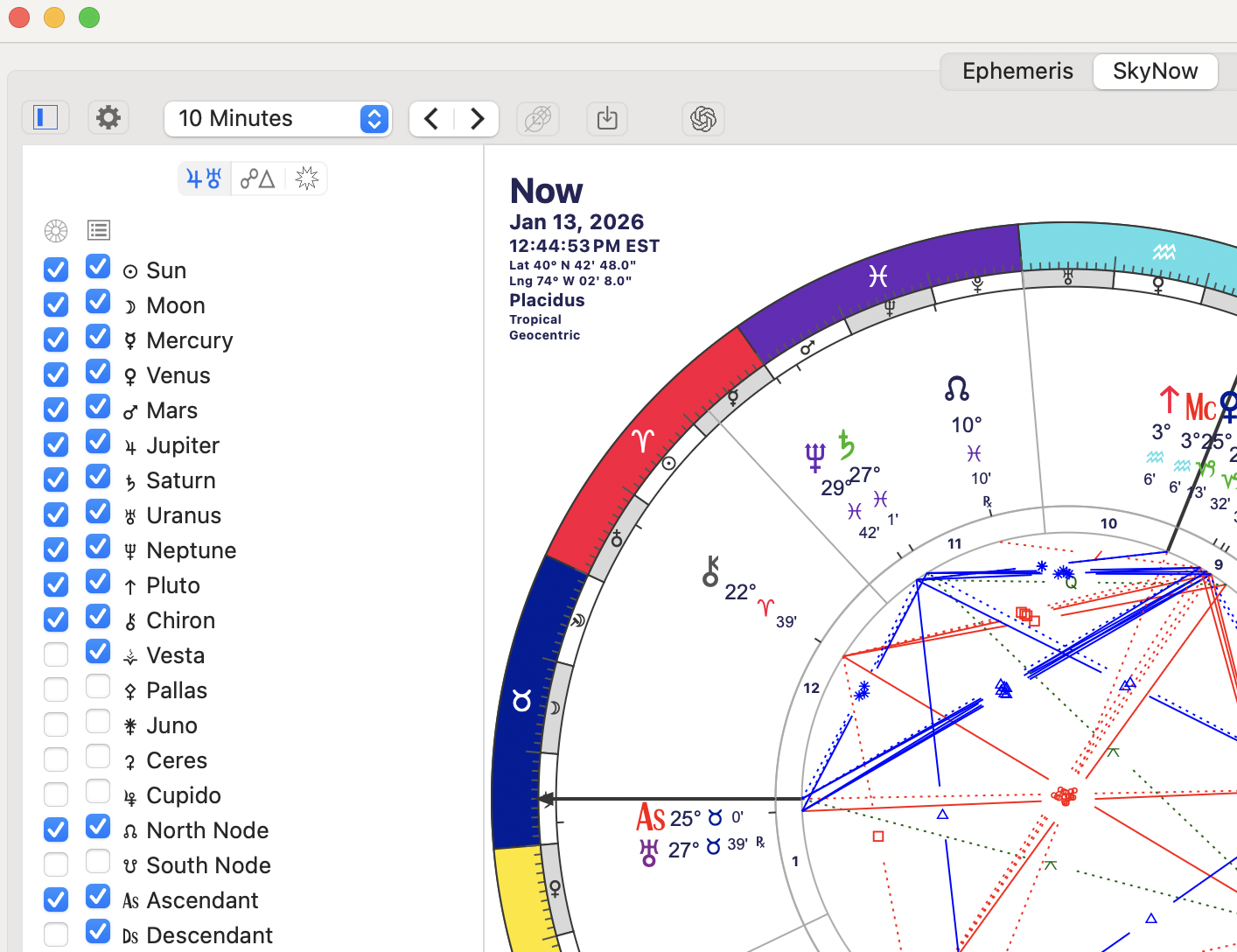Step backward with the left chevron

click(431, 119)
